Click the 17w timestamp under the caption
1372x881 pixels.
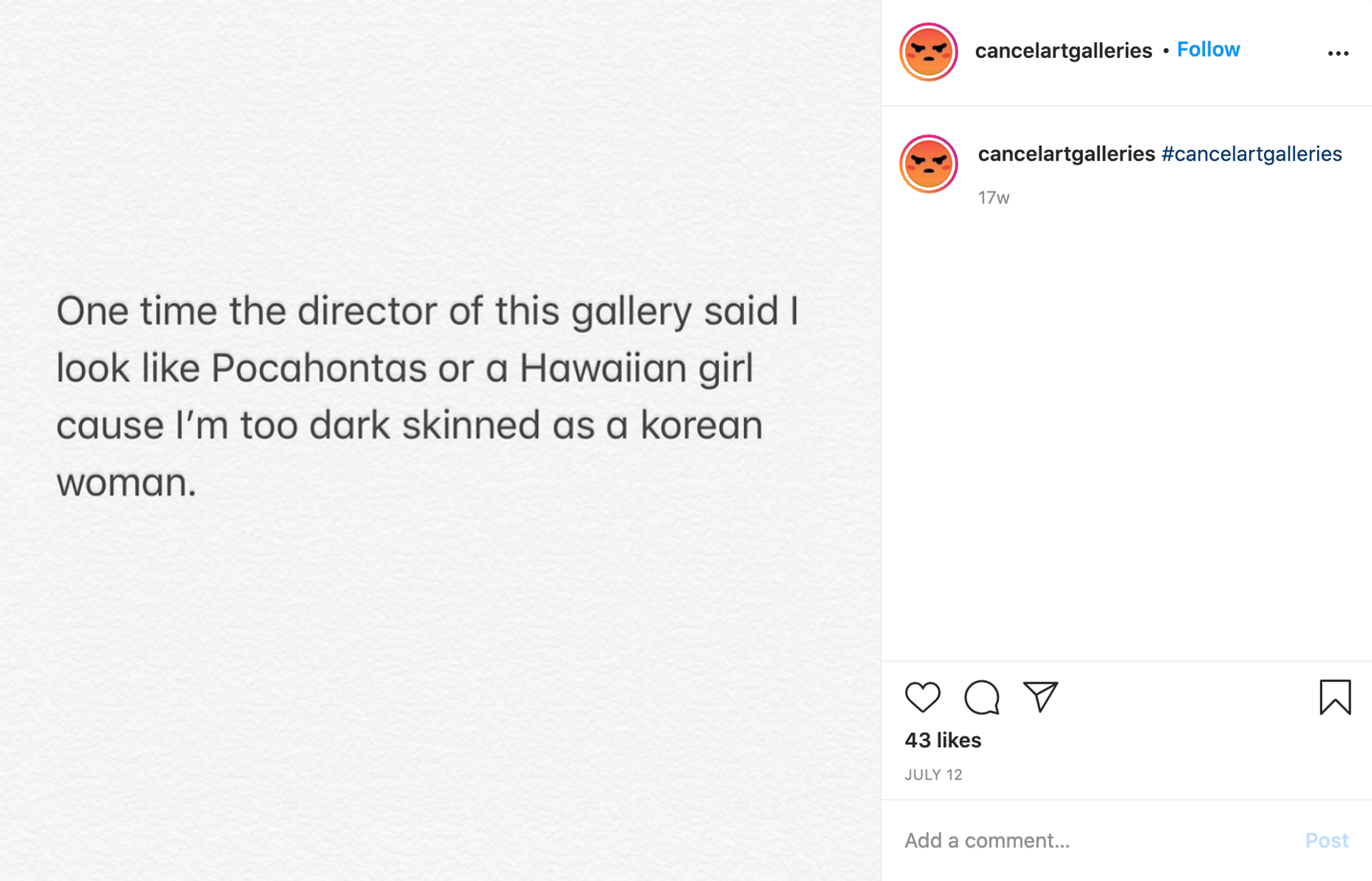[993, 198]
